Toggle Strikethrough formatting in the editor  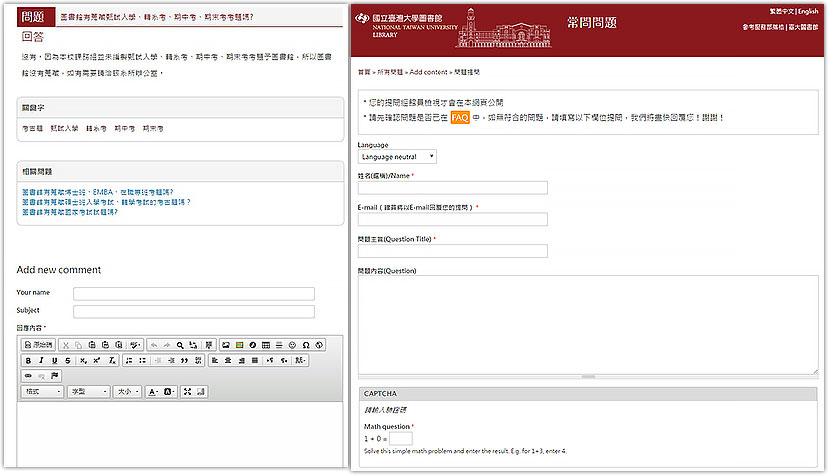click(68, 361)
